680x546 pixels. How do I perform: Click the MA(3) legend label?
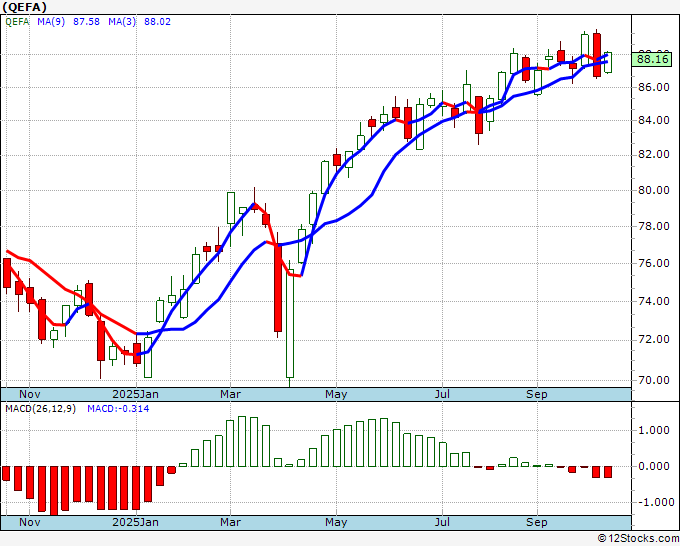(x=122, y=22)
